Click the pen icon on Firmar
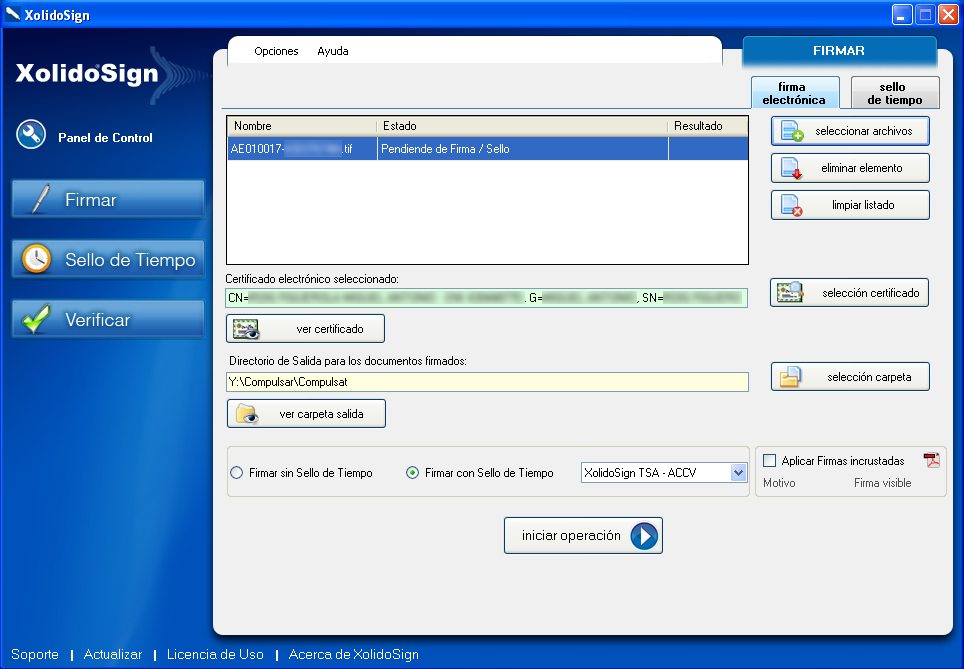 (x=40, y=199)
